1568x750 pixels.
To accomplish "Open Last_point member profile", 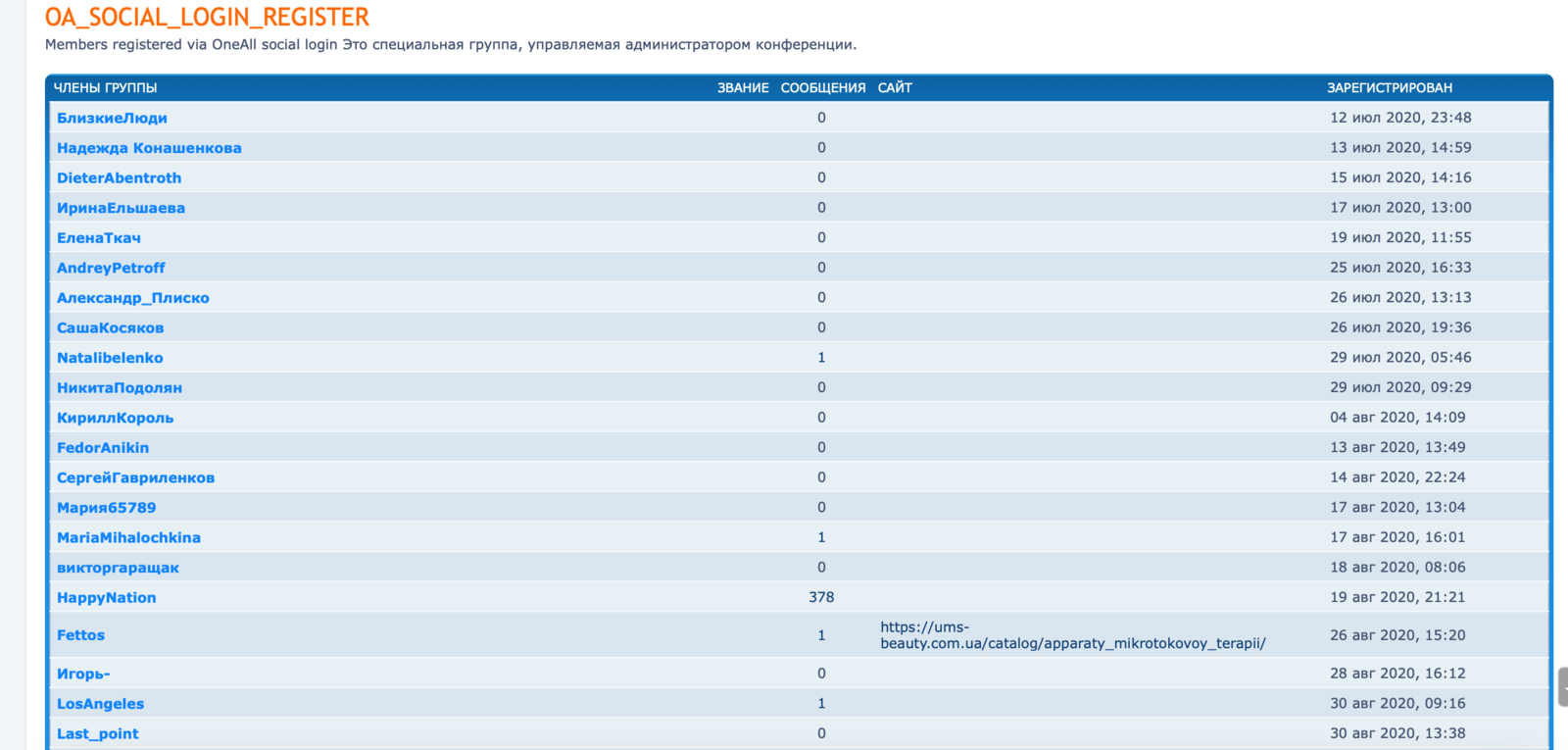I will tap(97, 734).
